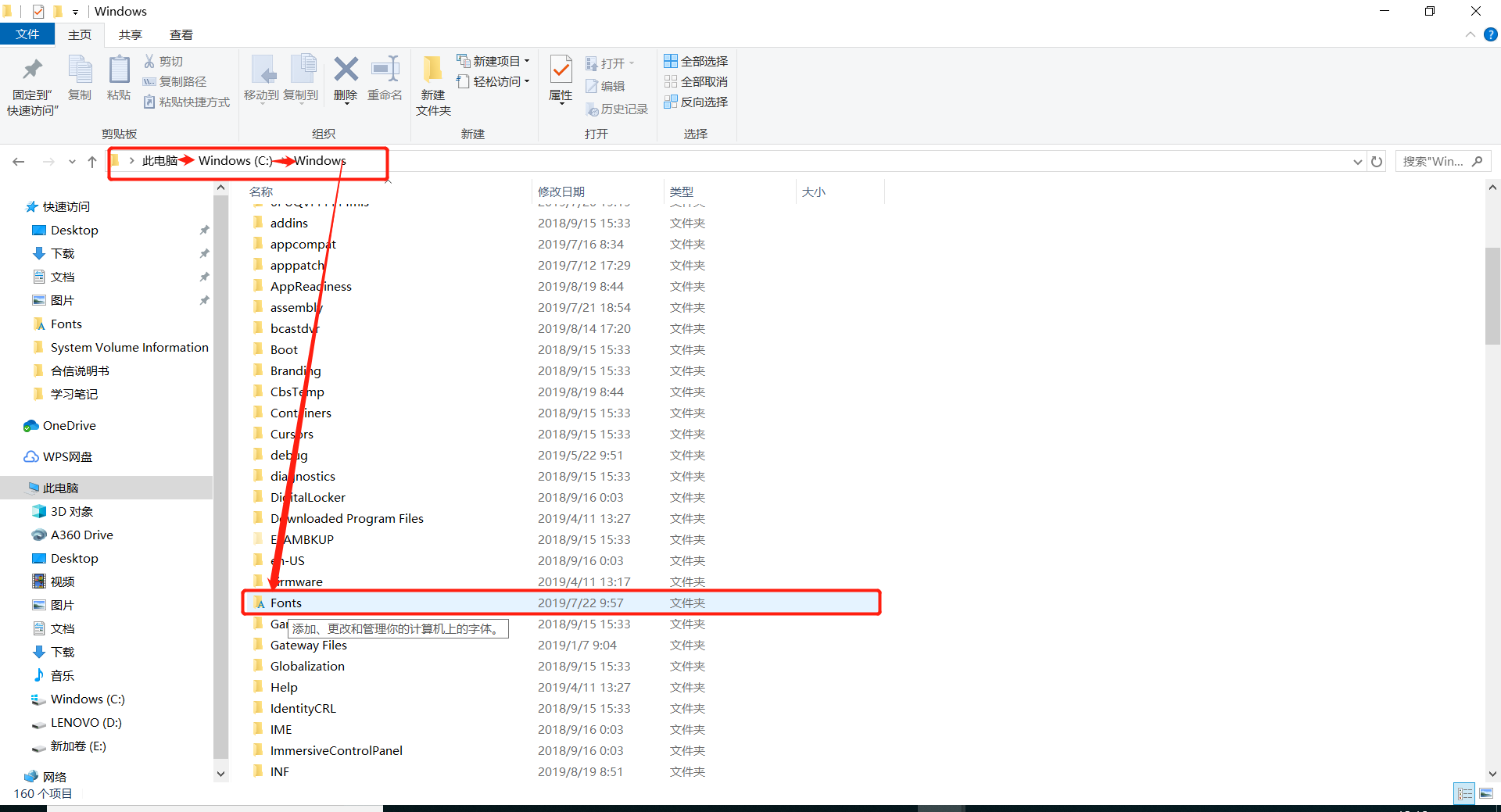The image size is (1501, 812).
Task: Click the Back navigation arrow
Action: 19,161
